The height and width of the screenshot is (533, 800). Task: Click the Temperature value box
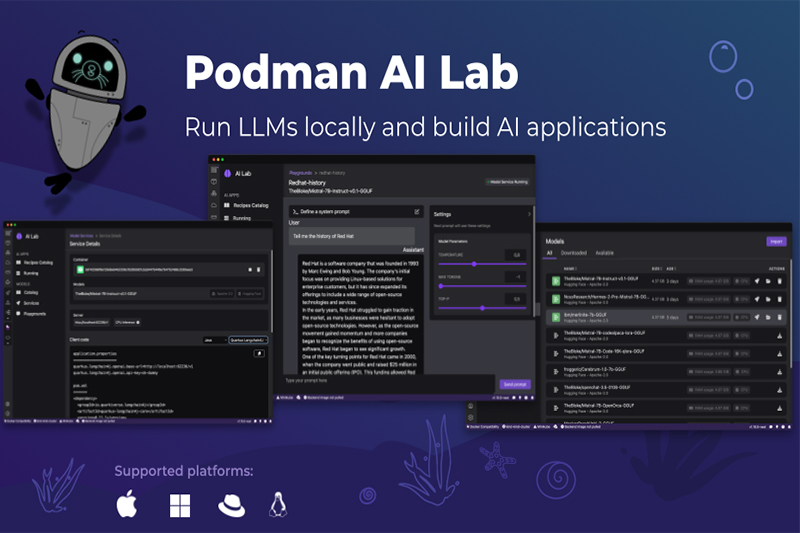pos(515,255)
